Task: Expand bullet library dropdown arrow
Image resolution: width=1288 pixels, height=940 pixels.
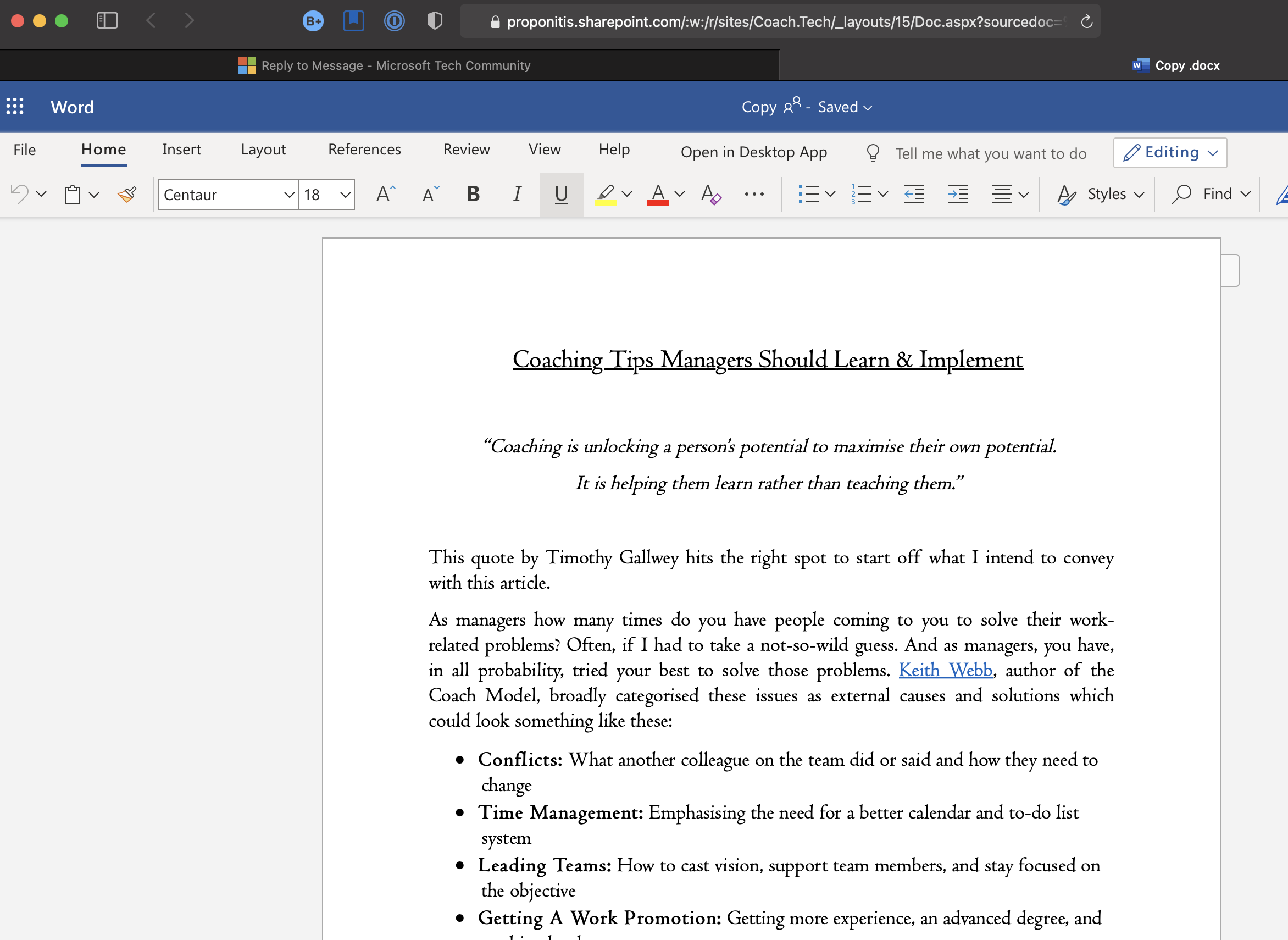Action: 830,194
